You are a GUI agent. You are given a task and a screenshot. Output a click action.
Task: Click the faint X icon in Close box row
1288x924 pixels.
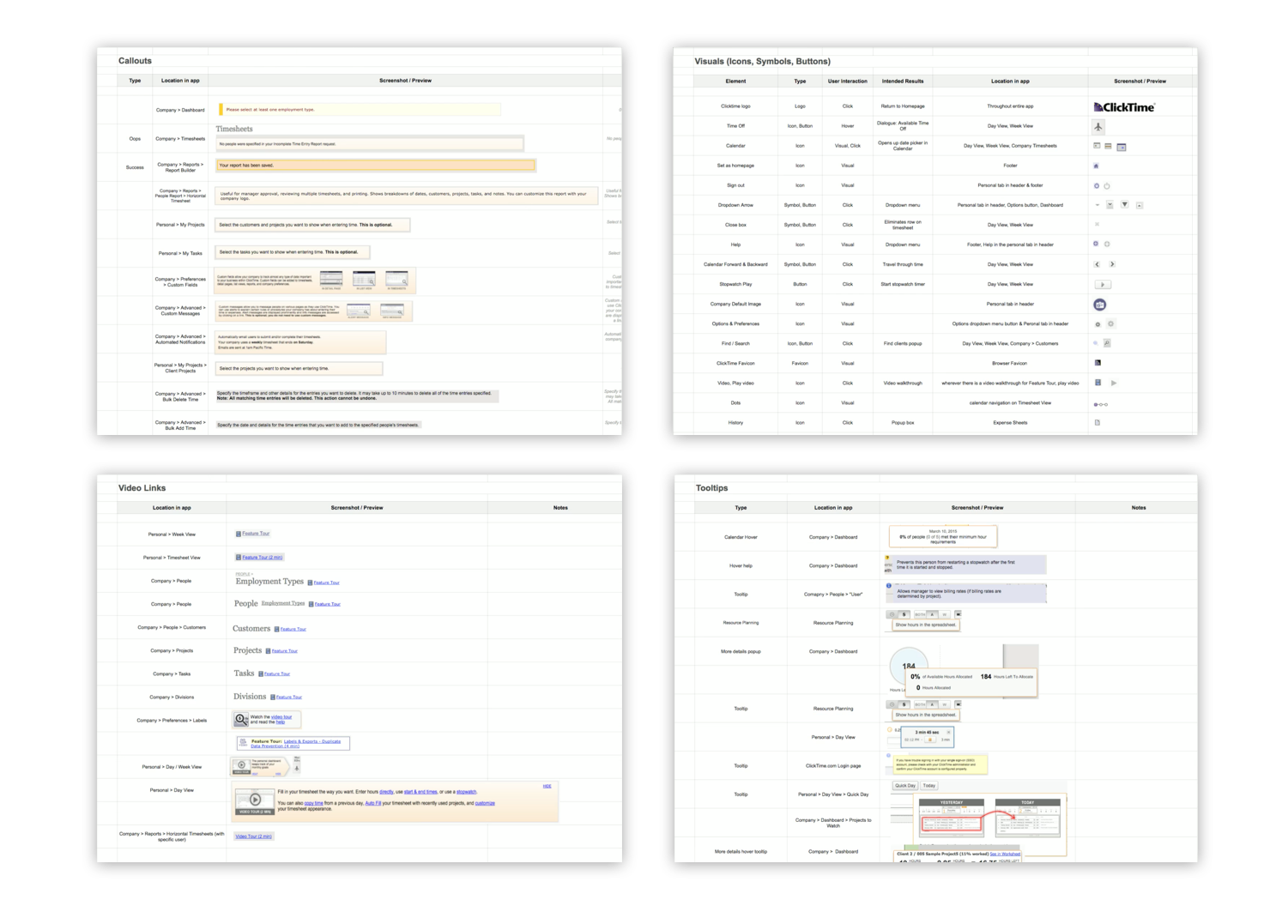click(1097, 225)
